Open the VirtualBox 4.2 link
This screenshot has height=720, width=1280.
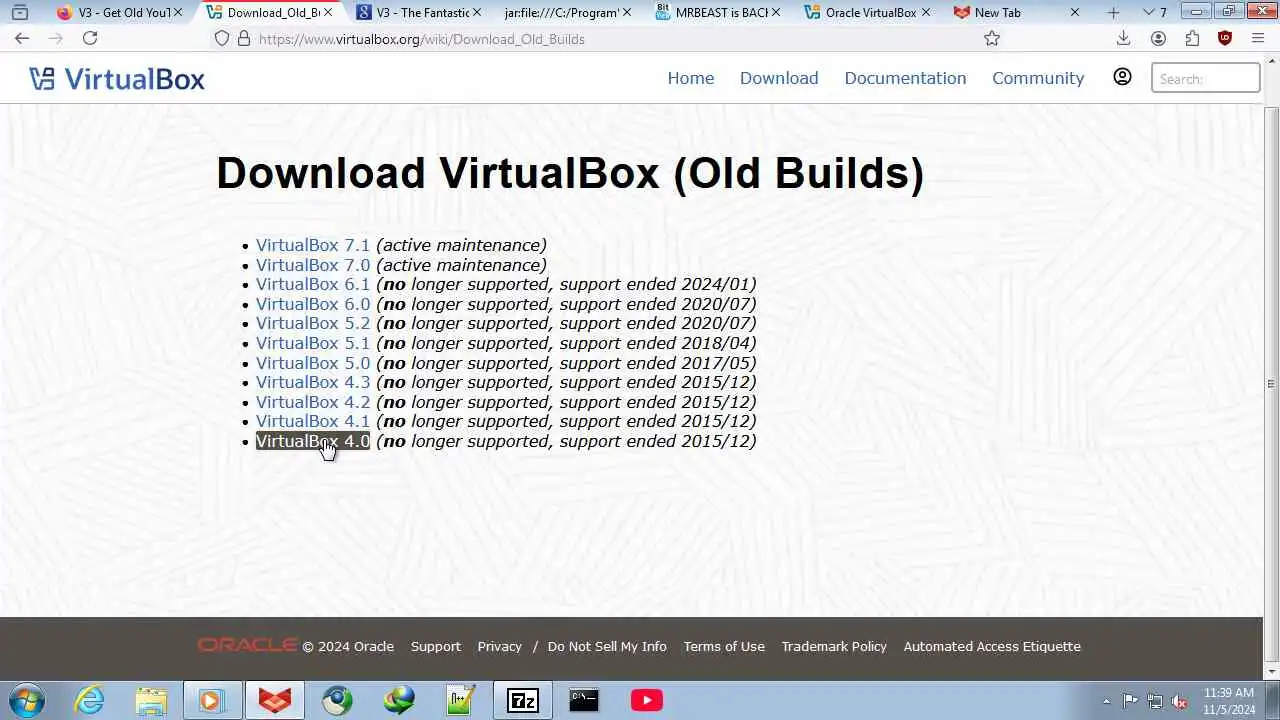(313, 402)
